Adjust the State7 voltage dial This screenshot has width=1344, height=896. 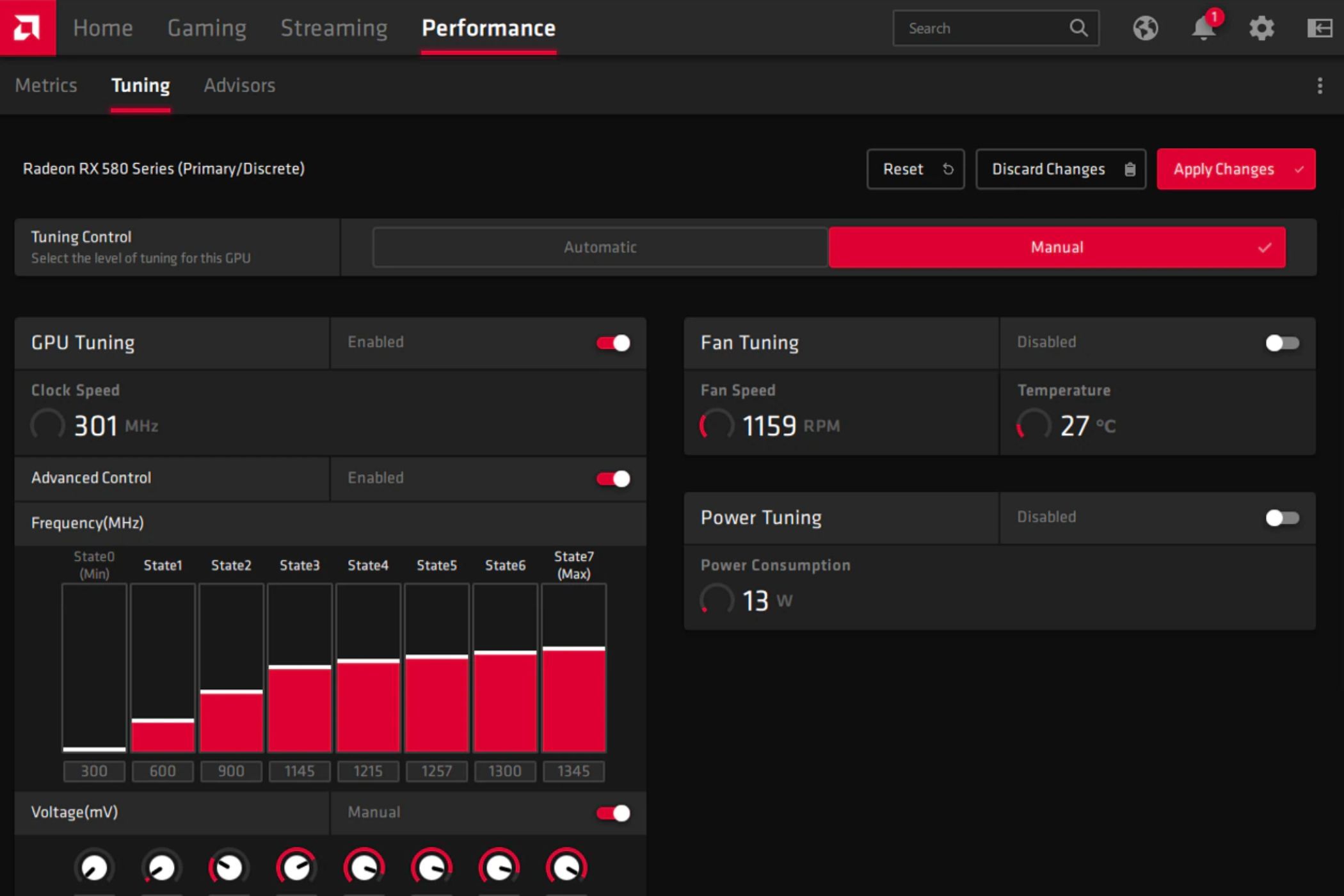(566, 867)
